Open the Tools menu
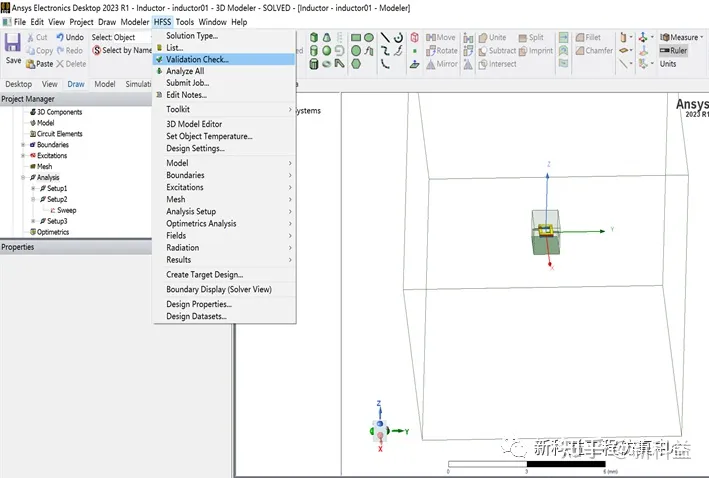The image size is (709, 478). tap(184, 22)
